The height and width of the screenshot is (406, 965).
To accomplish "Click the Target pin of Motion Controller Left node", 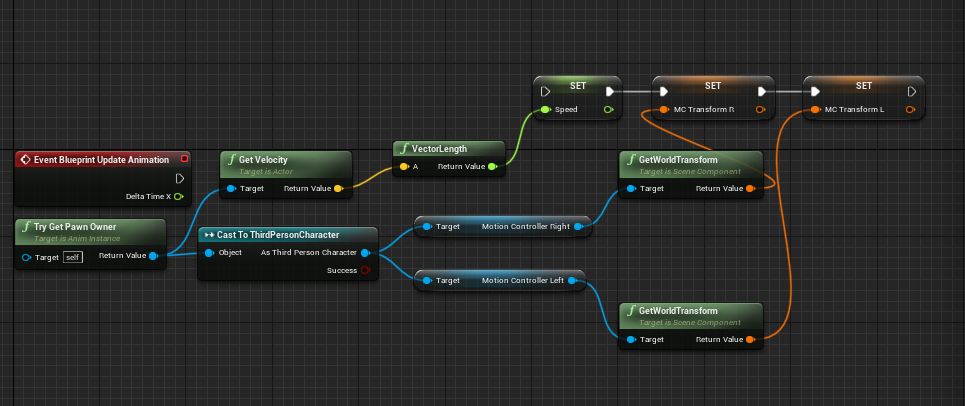I will [x=426, y=281].
